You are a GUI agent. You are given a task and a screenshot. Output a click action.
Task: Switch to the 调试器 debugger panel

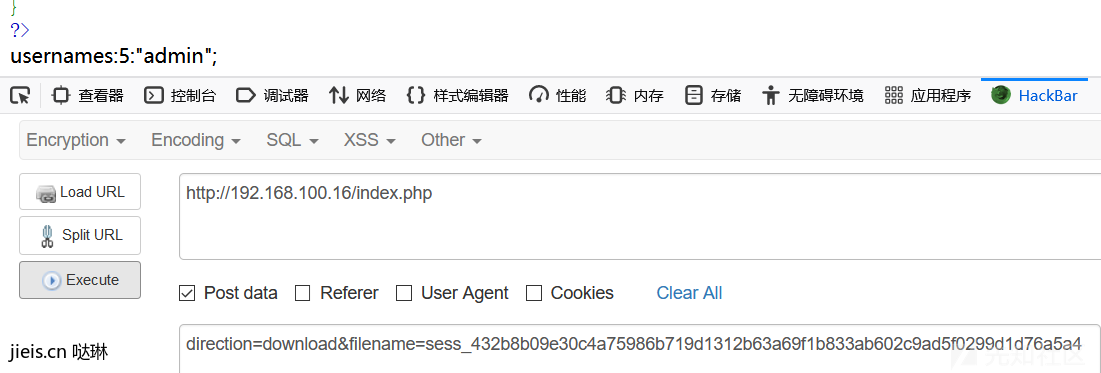pos(272,96)
